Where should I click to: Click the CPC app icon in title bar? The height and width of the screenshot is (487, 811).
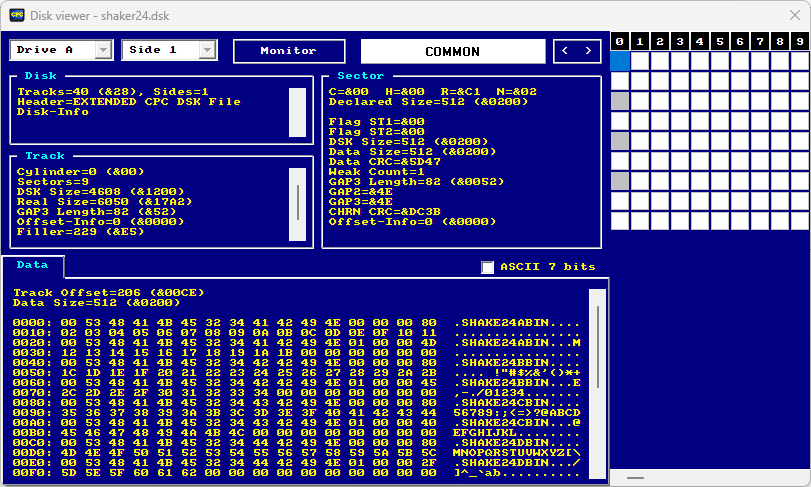coord(17,15)
